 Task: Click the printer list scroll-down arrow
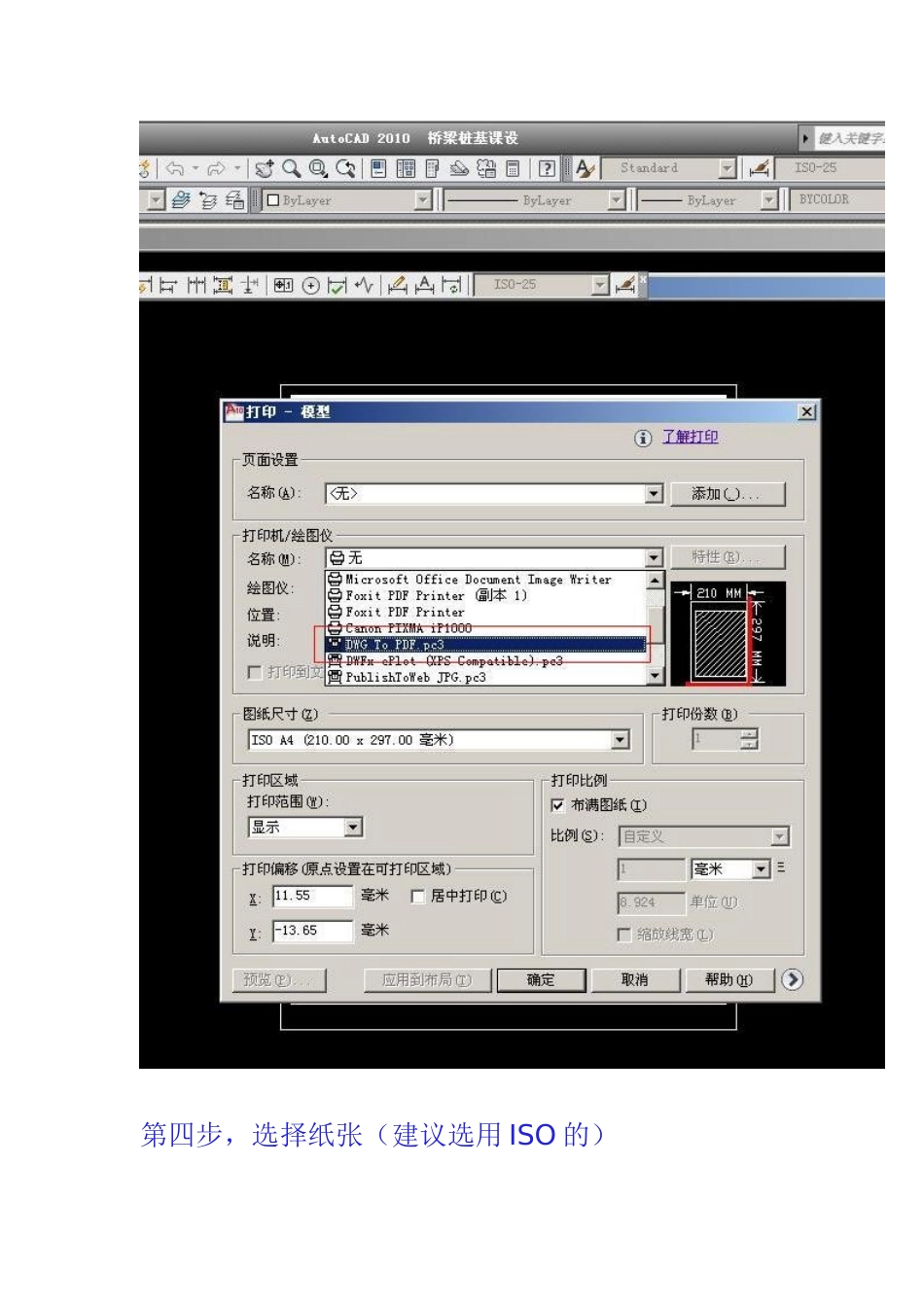coord(655,677)
